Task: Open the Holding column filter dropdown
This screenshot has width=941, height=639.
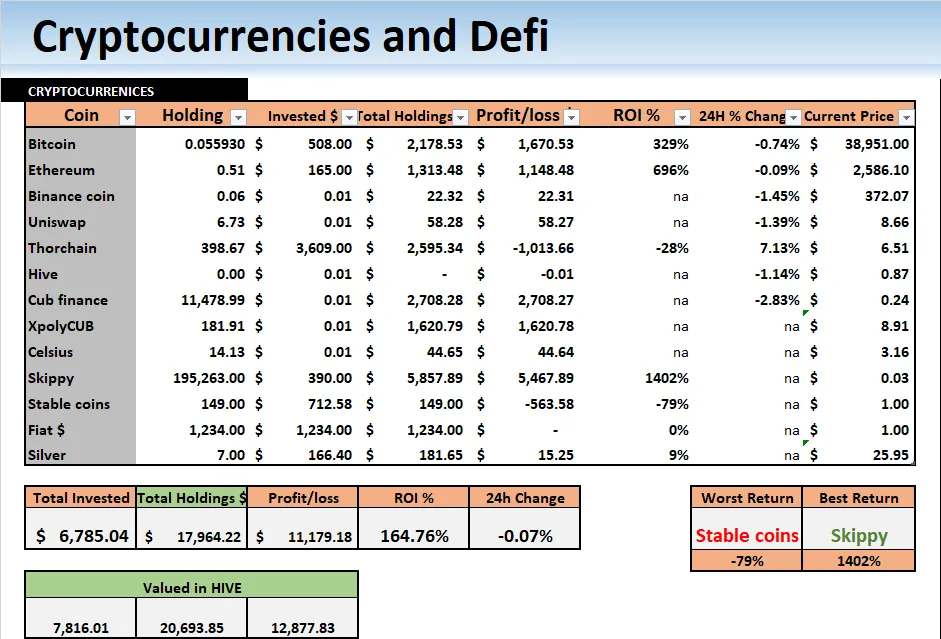Action: (x=238, y=118)
